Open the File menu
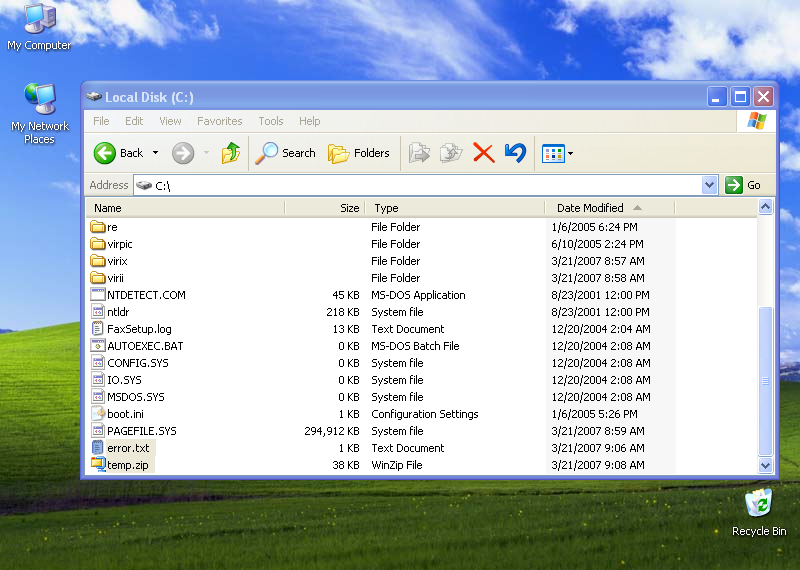Screen dimensions: 800x570 pos(101,121)
